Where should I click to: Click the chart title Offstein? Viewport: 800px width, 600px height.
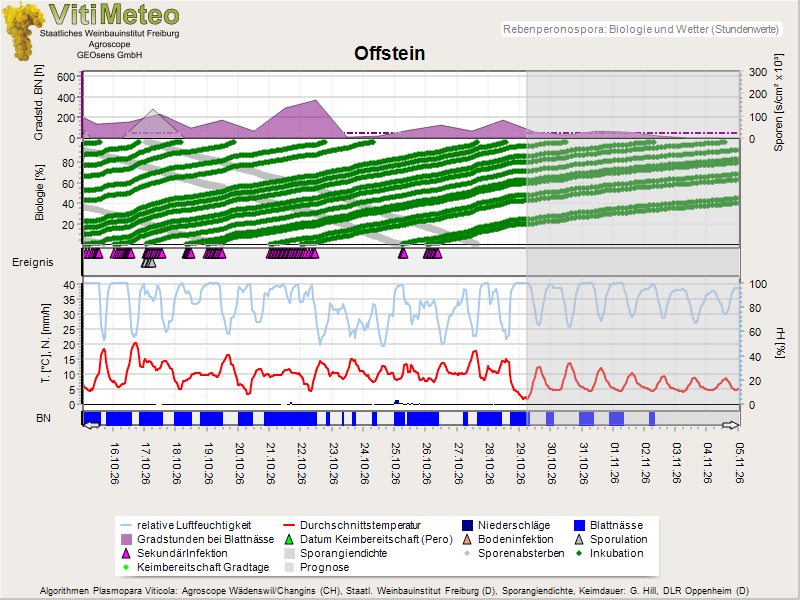point(389,53)
